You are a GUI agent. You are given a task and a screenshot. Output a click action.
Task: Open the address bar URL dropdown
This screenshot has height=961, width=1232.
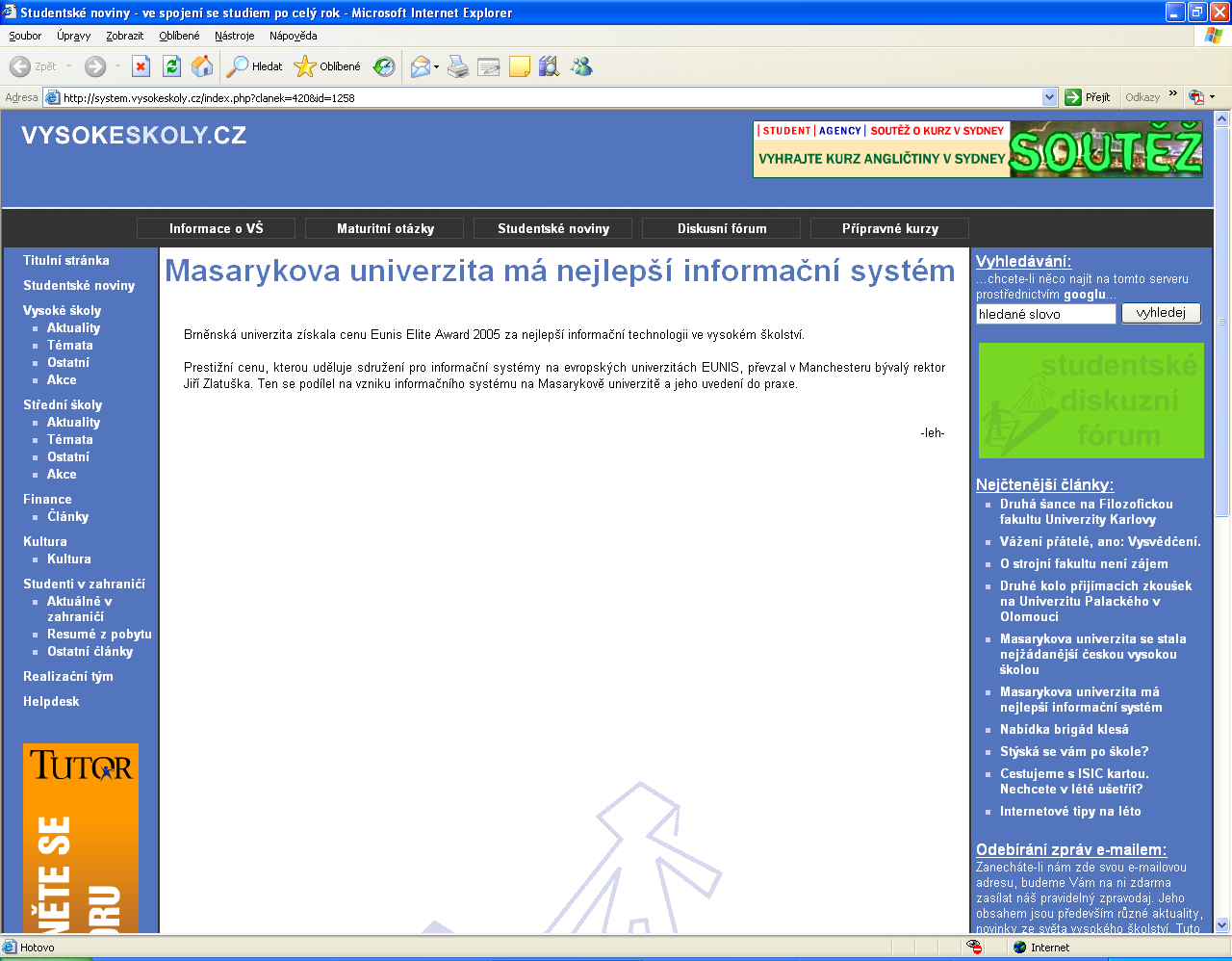[x=1049, y=97]
